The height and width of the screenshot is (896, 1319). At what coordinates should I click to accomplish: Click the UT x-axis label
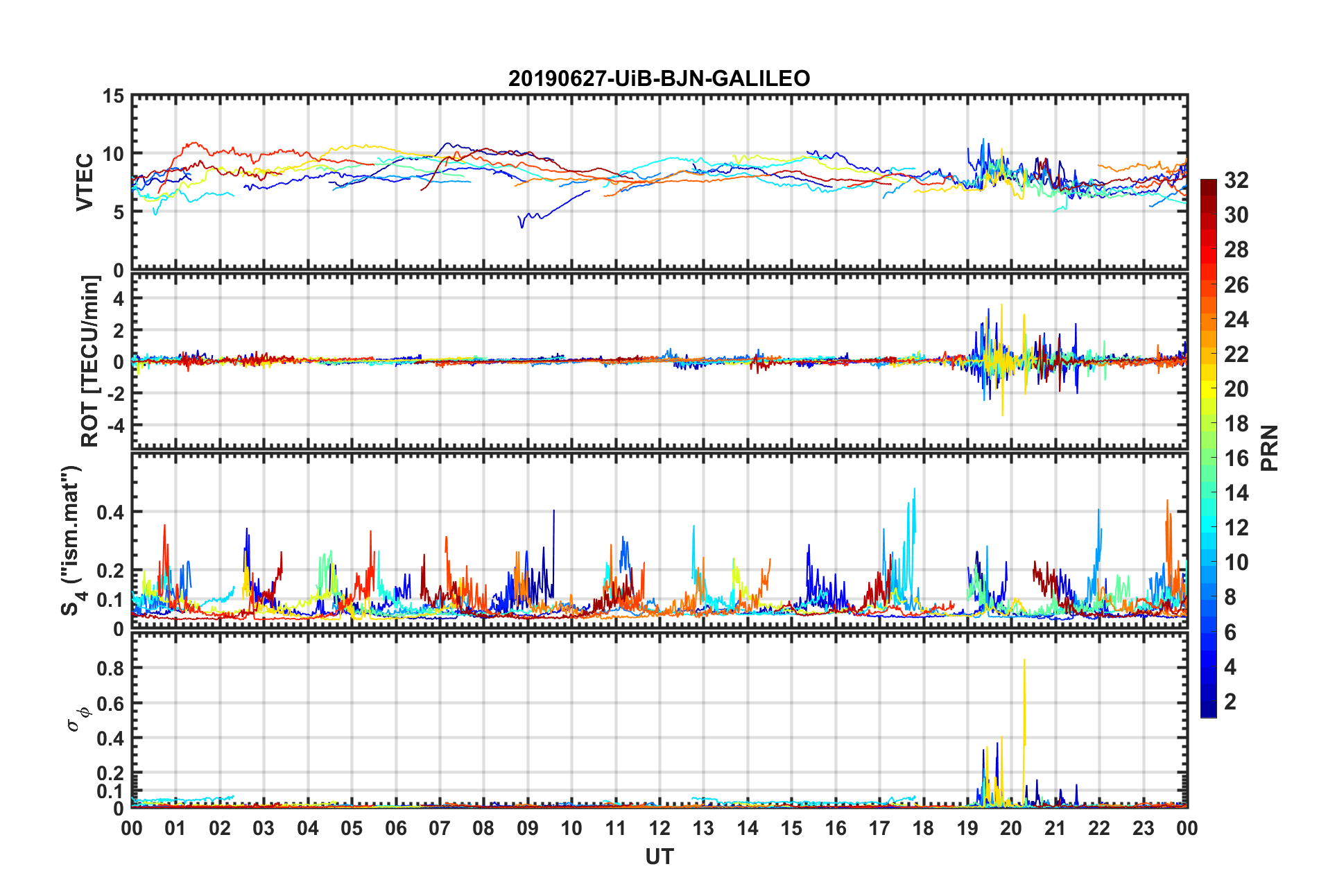coord(659,857)
